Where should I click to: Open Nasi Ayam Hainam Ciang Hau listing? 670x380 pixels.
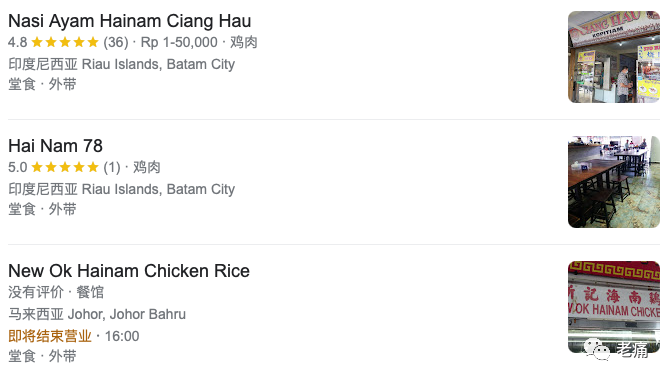tap(129, 21)
